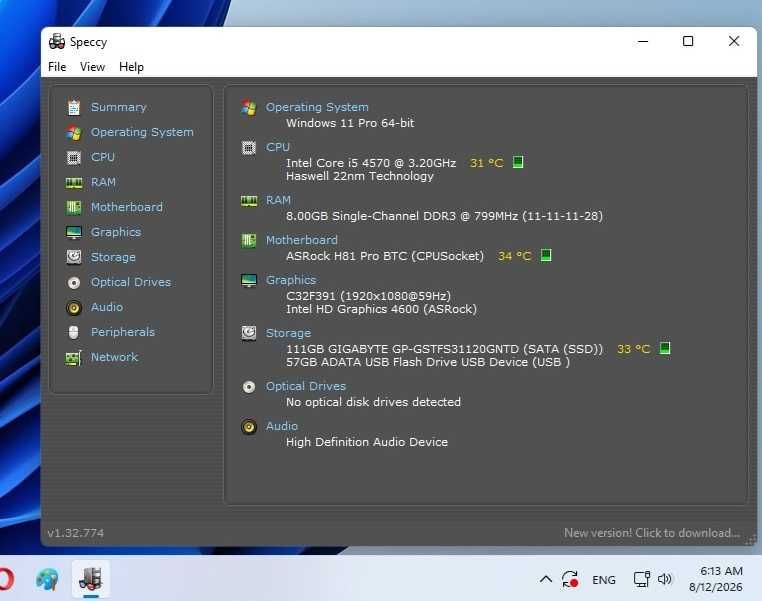Click the Network card icon in sidebar
The image size is (762, 601).
coord(74,358)
